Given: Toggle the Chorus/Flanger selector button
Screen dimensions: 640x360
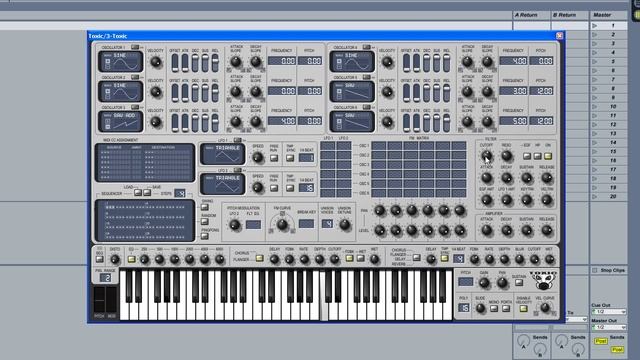Looking at the screenshot, I should pyautogui.click(x=259, y=258).
